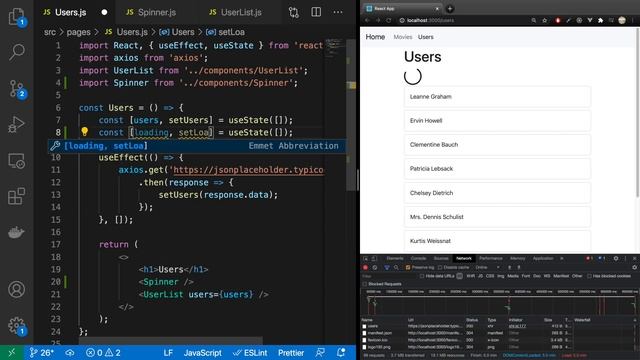Screen dimensions: 640x360
Task: Open the Run and Debug view
Action: click(x=16, y=124)
